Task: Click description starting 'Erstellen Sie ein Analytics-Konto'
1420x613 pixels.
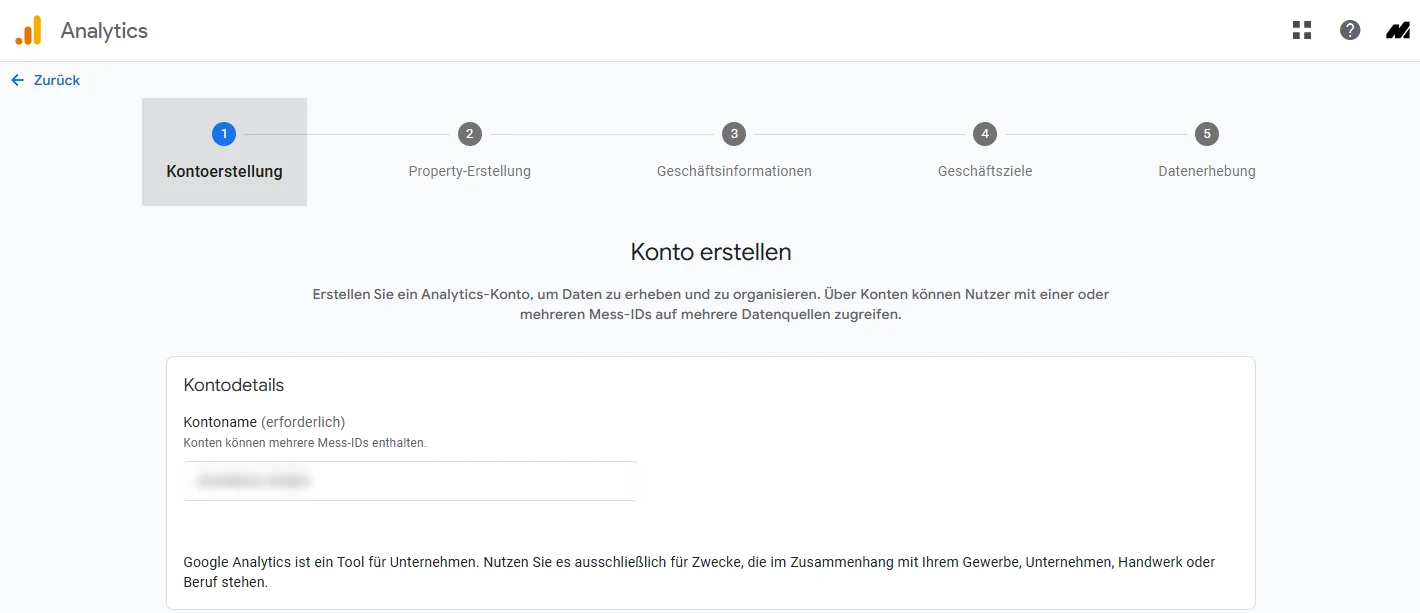Action: point(711,304)
